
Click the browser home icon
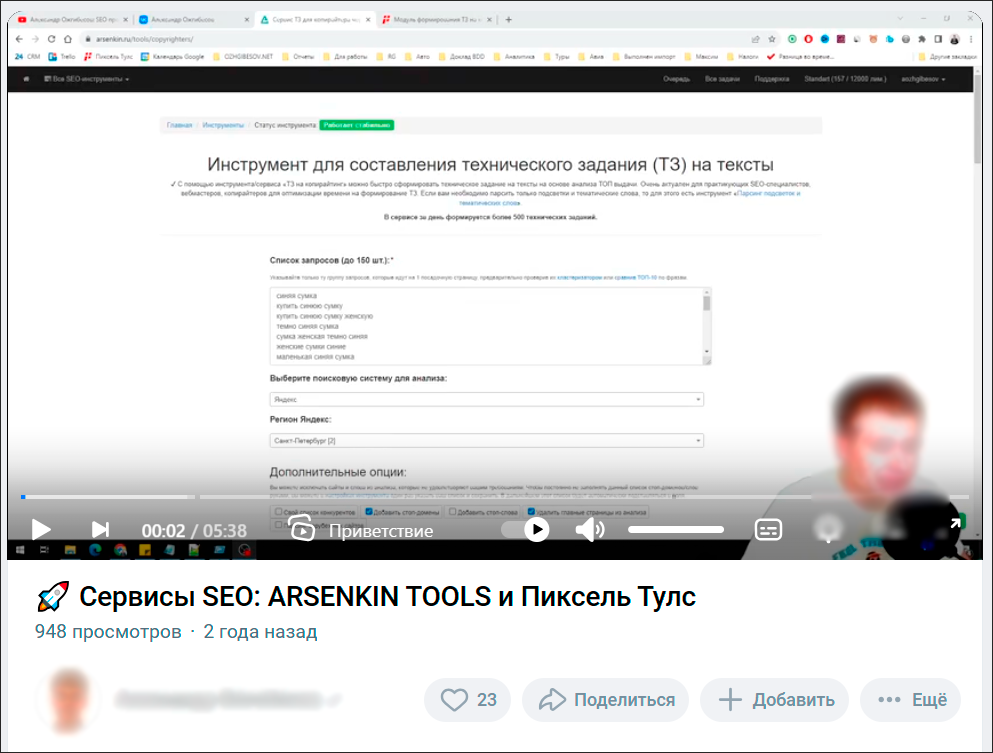68,39
